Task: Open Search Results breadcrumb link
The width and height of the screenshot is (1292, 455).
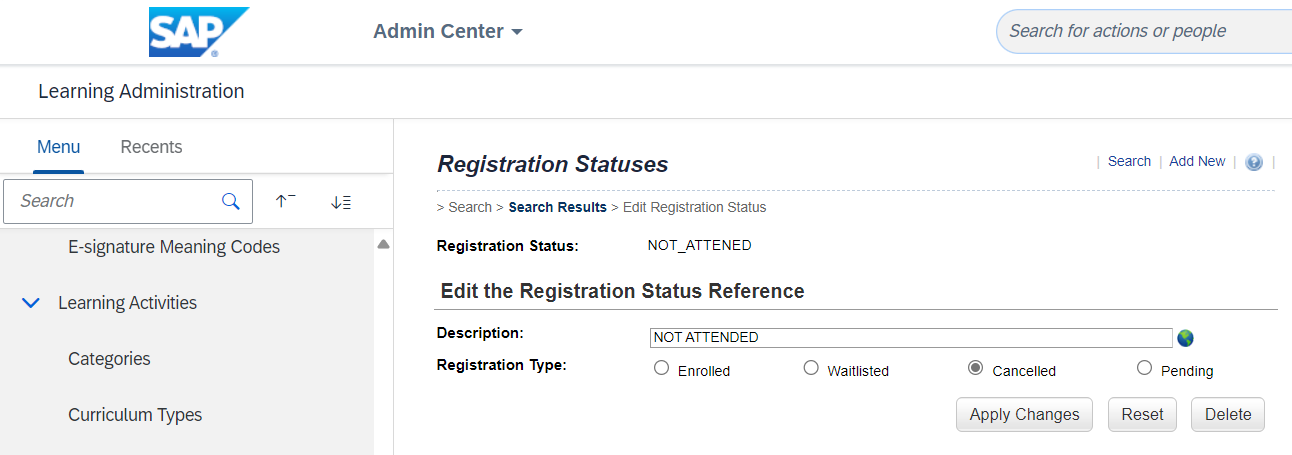Action: (557, 207)
